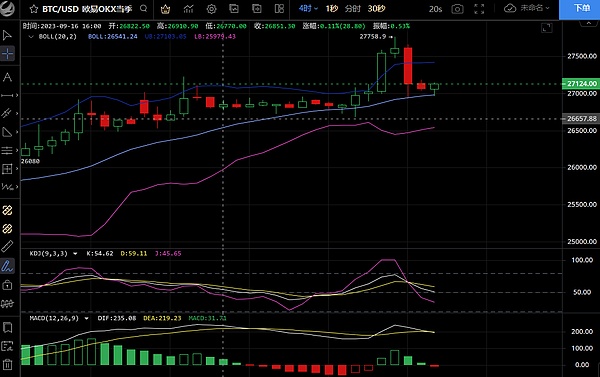Image resolution: width=600 pixels, height=377 pixels.
Task: Open the indicators chart icon
Action: (188, 9)
